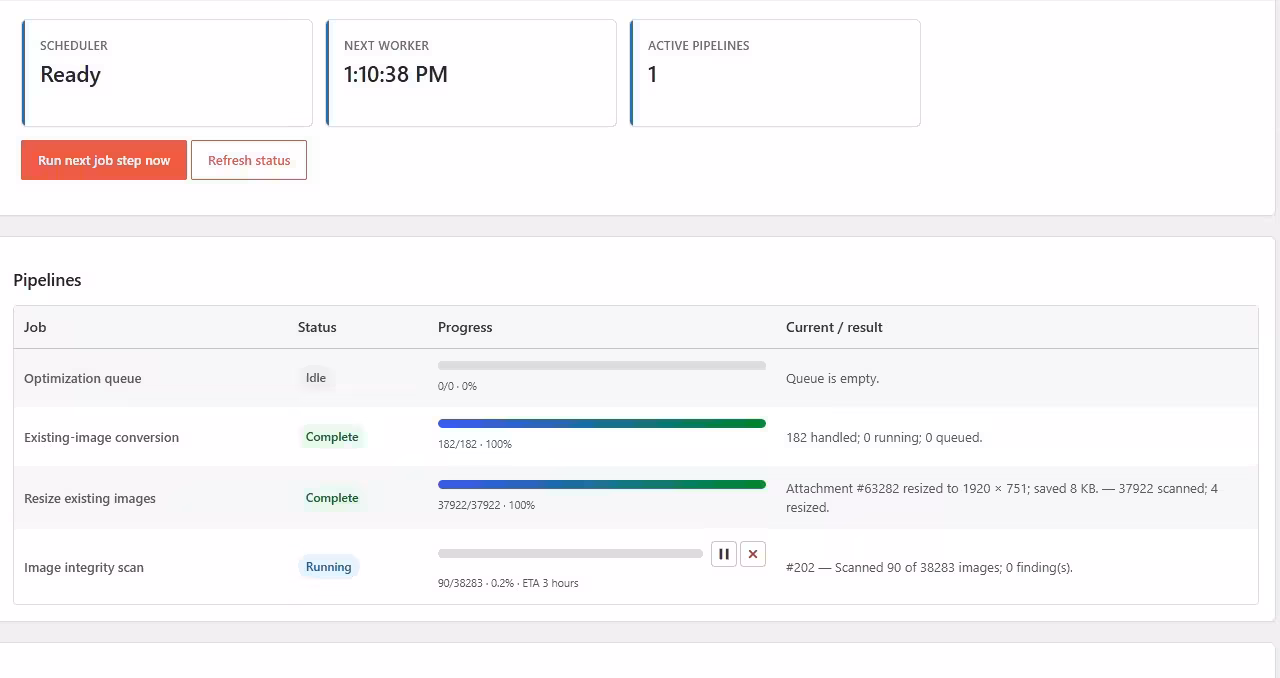Click the Pipelines section heading
The width and height of the screenshot is (1280, 678).
click(47, 280)
